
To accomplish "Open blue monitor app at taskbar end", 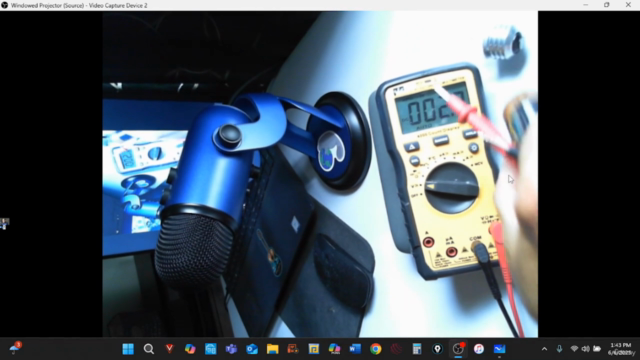I will [x=500, y=349].
